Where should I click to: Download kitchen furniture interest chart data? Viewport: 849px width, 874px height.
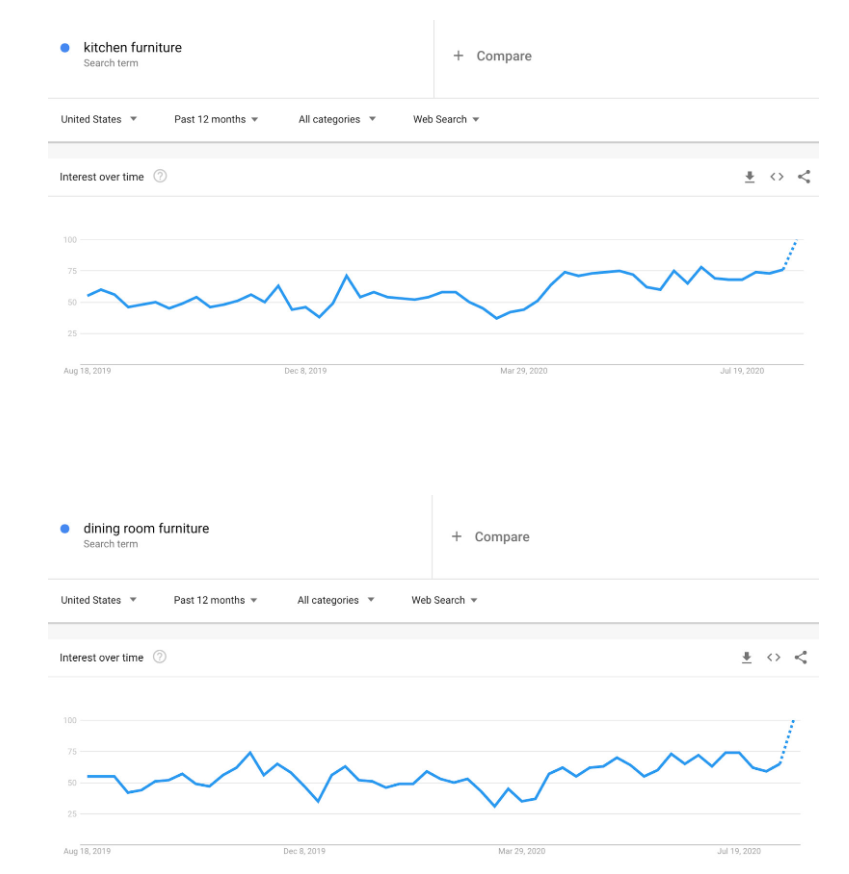(750, 177)
